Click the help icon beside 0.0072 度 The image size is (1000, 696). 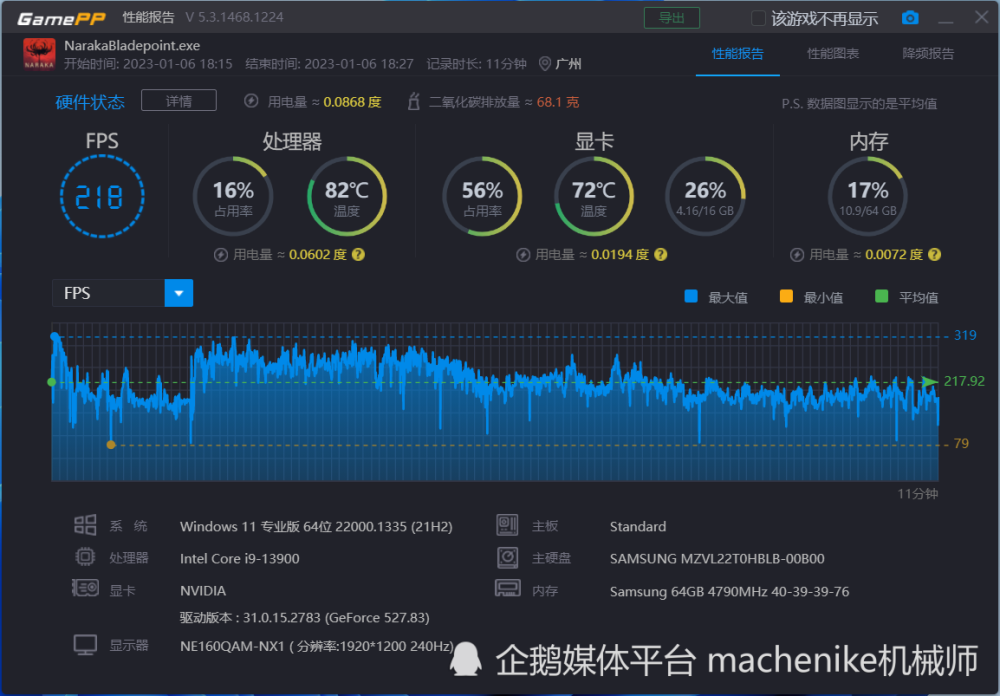(x=934, y=255)
